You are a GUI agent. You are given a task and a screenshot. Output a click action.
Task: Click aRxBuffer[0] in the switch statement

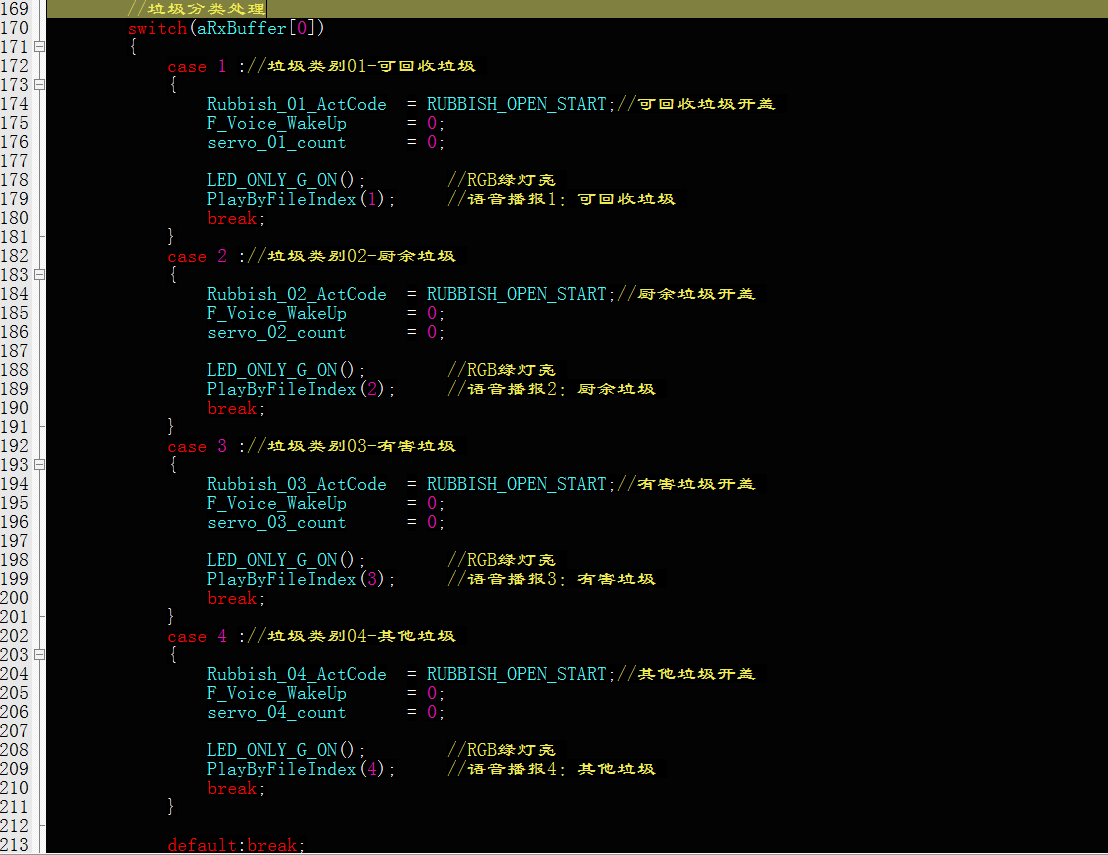coord(254,28)
